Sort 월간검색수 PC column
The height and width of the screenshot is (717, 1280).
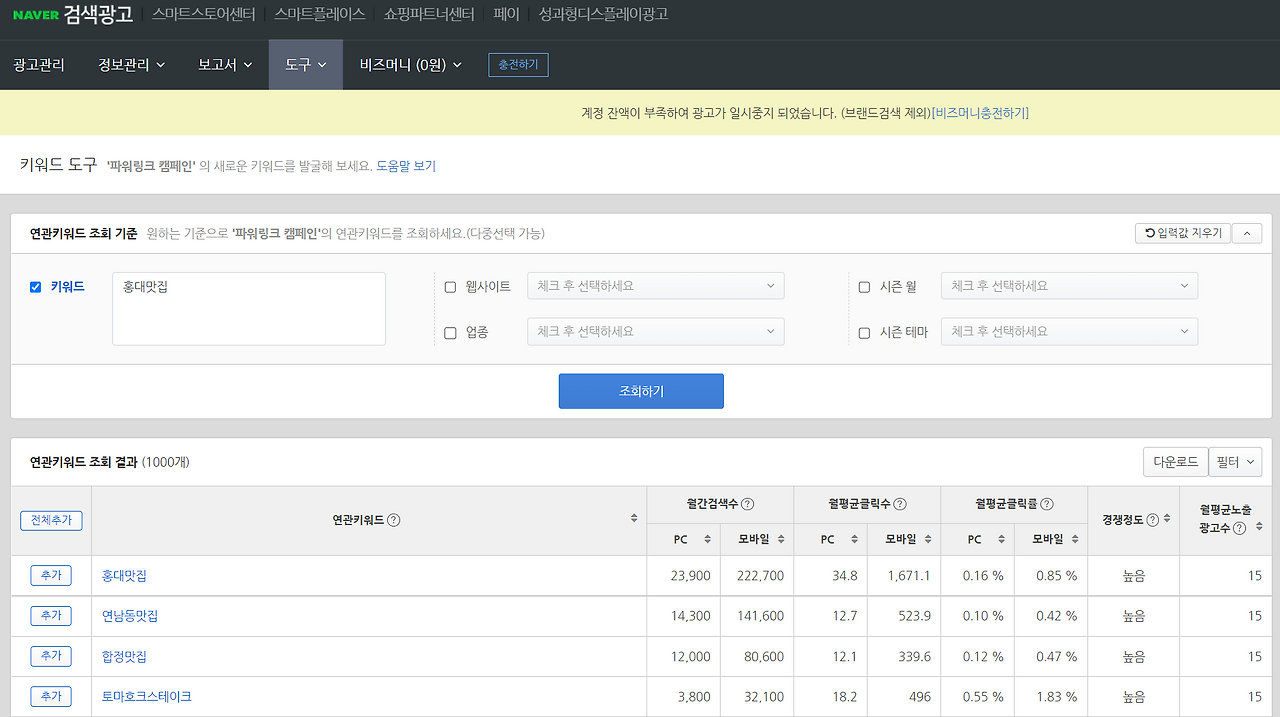coord(707,540)
